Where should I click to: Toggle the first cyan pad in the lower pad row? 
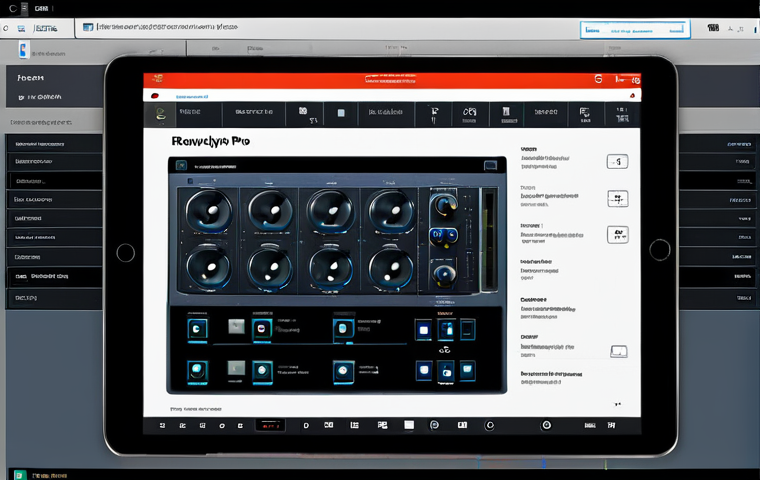pyautogui.click(x=197, y=371)
